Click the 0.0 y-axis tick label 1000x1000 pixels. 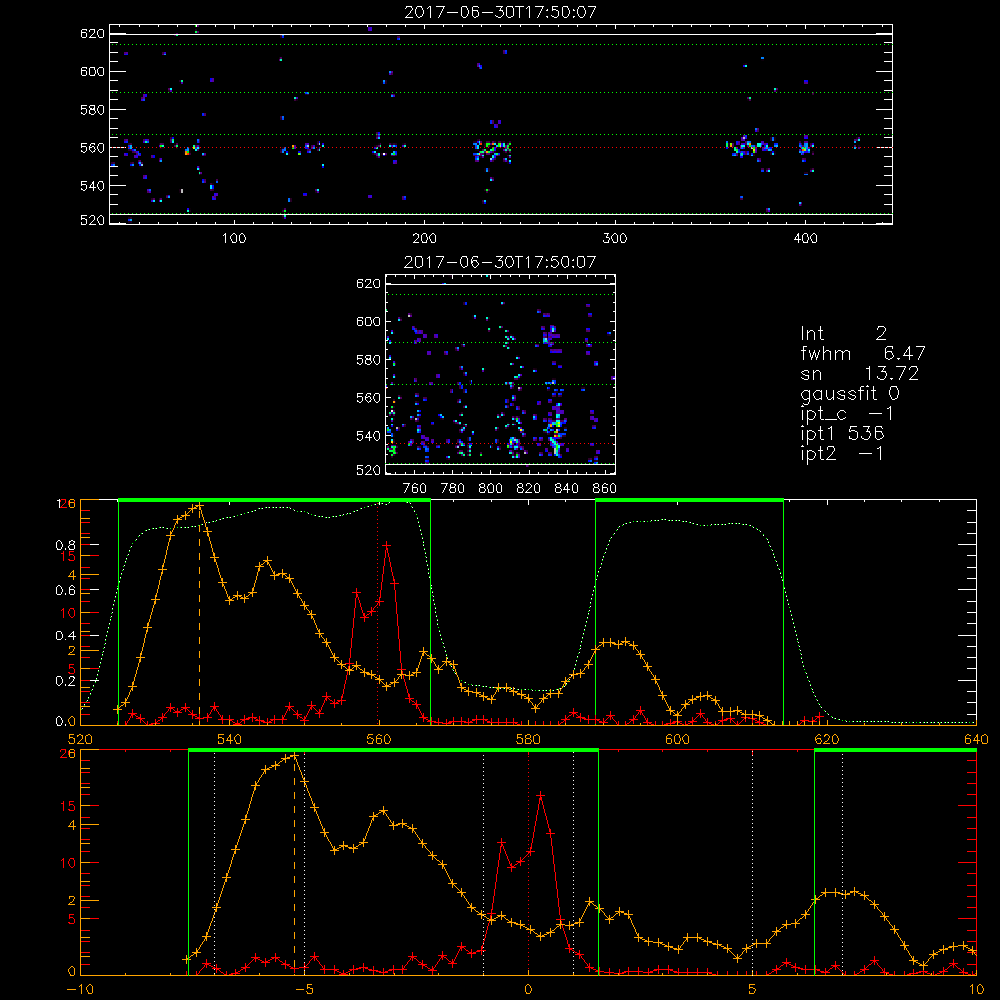(x=67, y=722)
